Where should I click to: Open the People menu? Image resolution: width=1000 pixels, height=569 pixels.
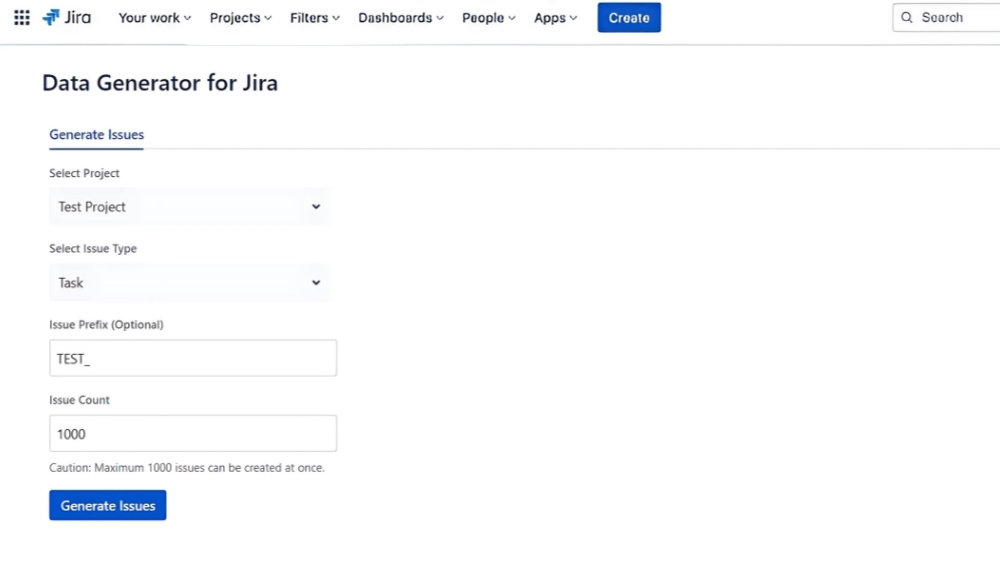point(489,18)
